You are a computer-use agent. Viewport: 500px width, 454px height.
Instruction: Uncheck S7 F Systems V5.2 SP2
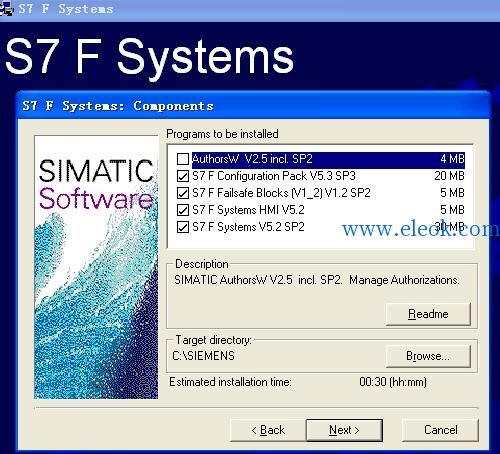click(183, 227)
